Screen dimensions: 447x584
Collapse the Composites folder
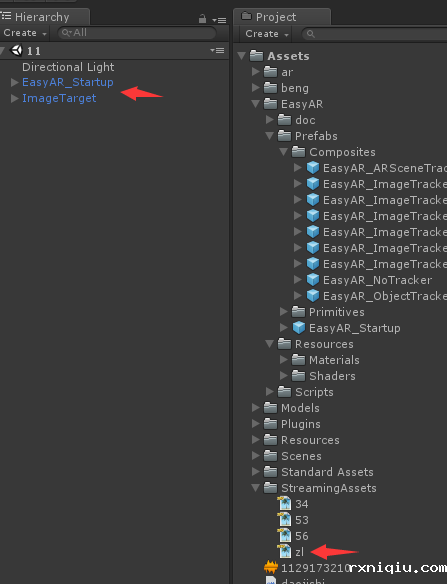283,152
